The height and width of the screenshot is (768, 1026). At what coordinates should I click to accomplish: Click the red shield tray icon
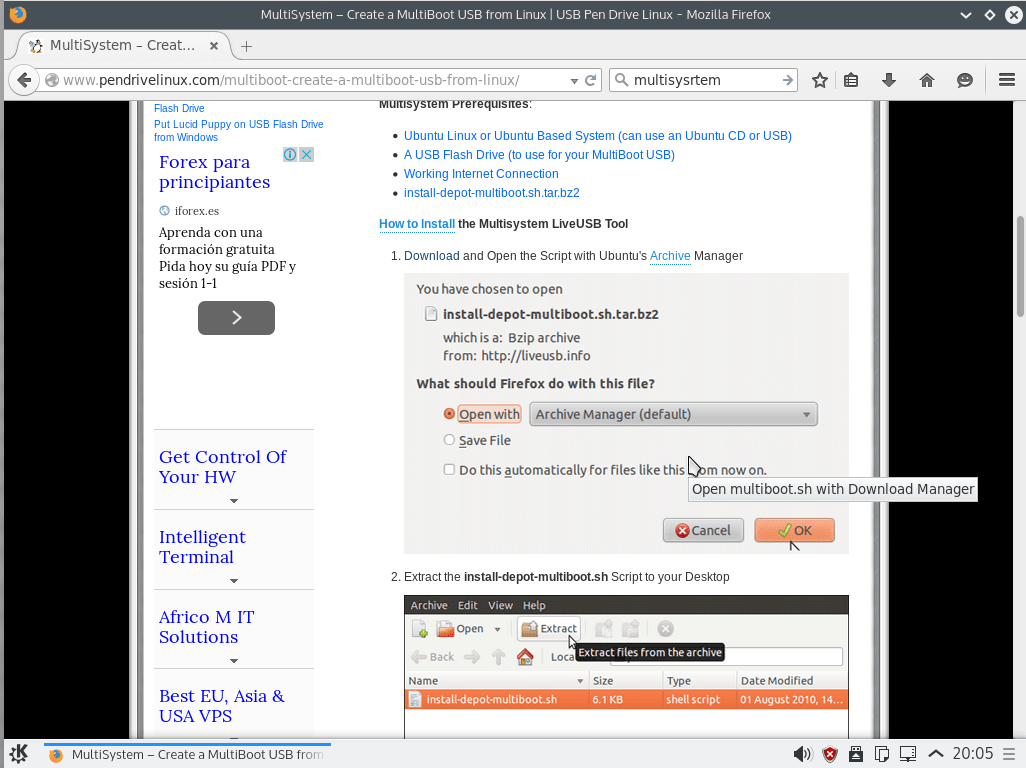(830, 754)
